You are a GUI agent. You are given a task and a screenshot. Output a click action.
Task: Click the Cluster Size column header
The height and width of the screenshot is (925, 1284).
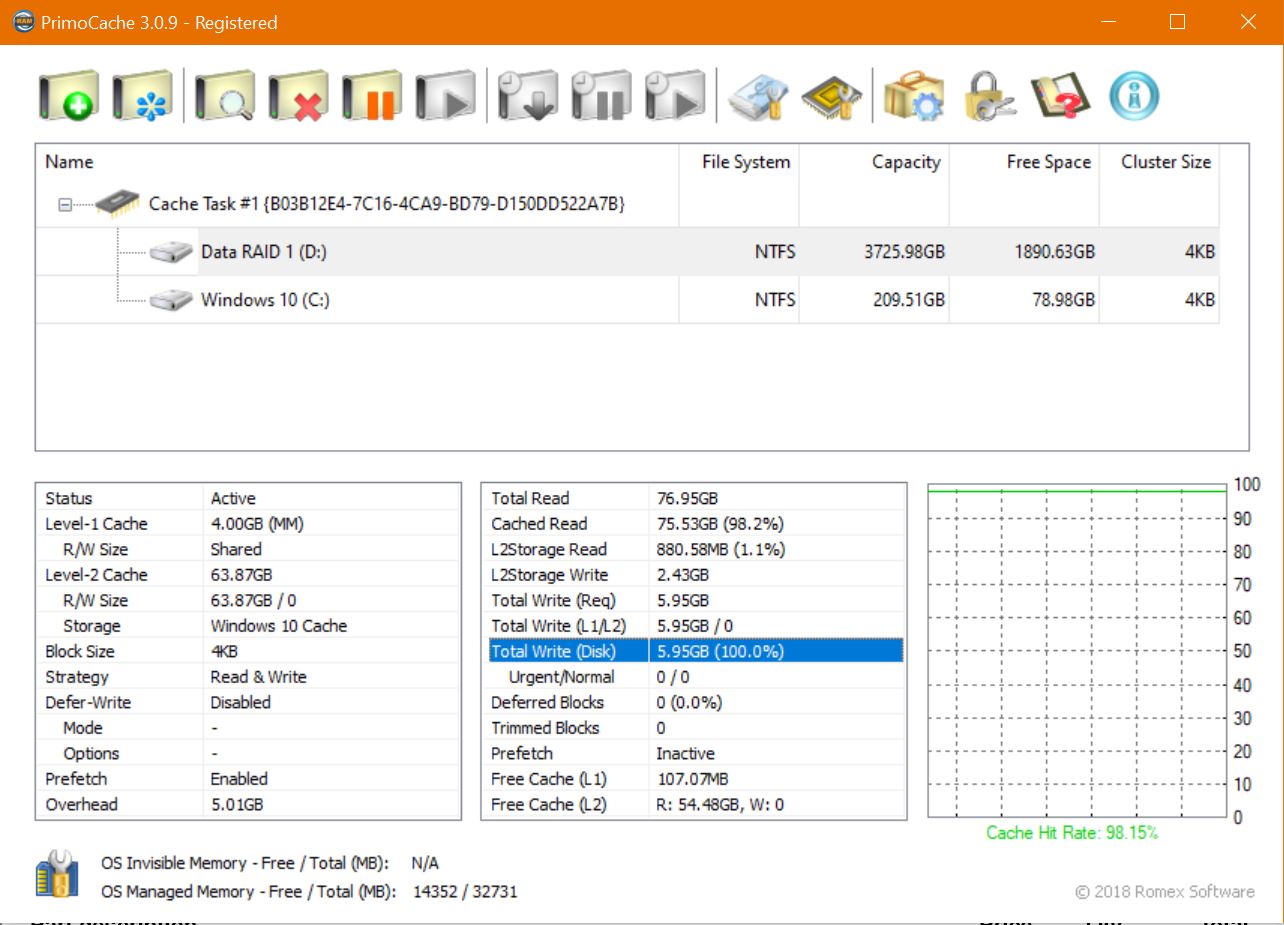[x=1159, y=162]
